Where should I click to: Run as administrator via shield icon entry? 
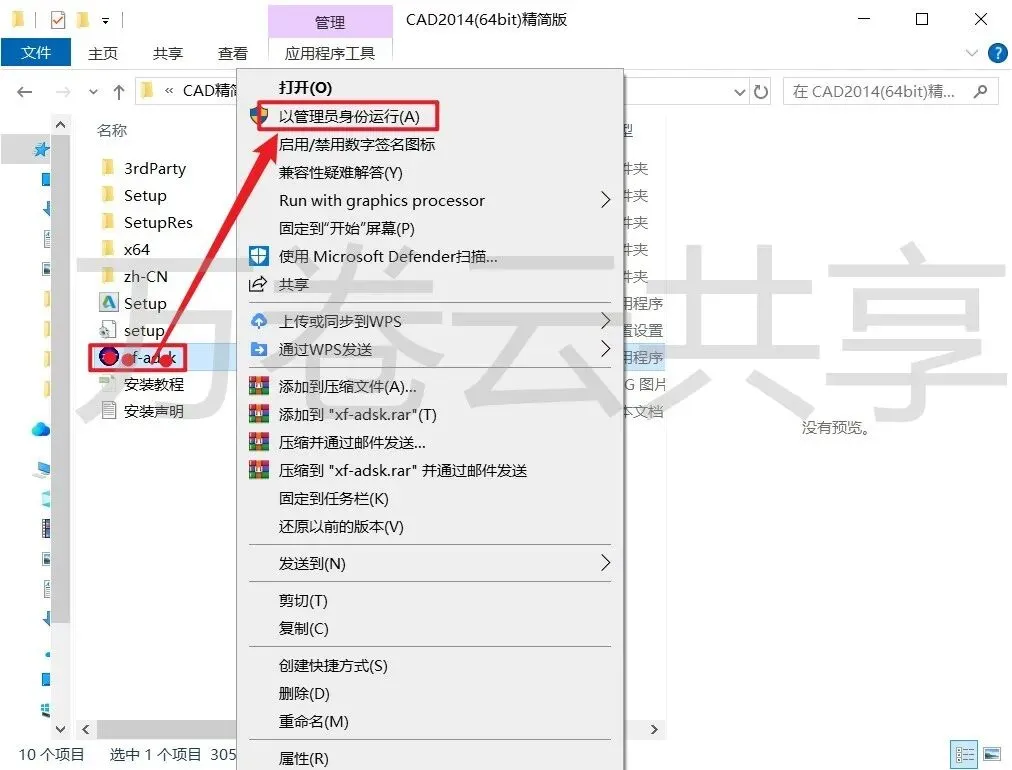(x=349, y=116)
